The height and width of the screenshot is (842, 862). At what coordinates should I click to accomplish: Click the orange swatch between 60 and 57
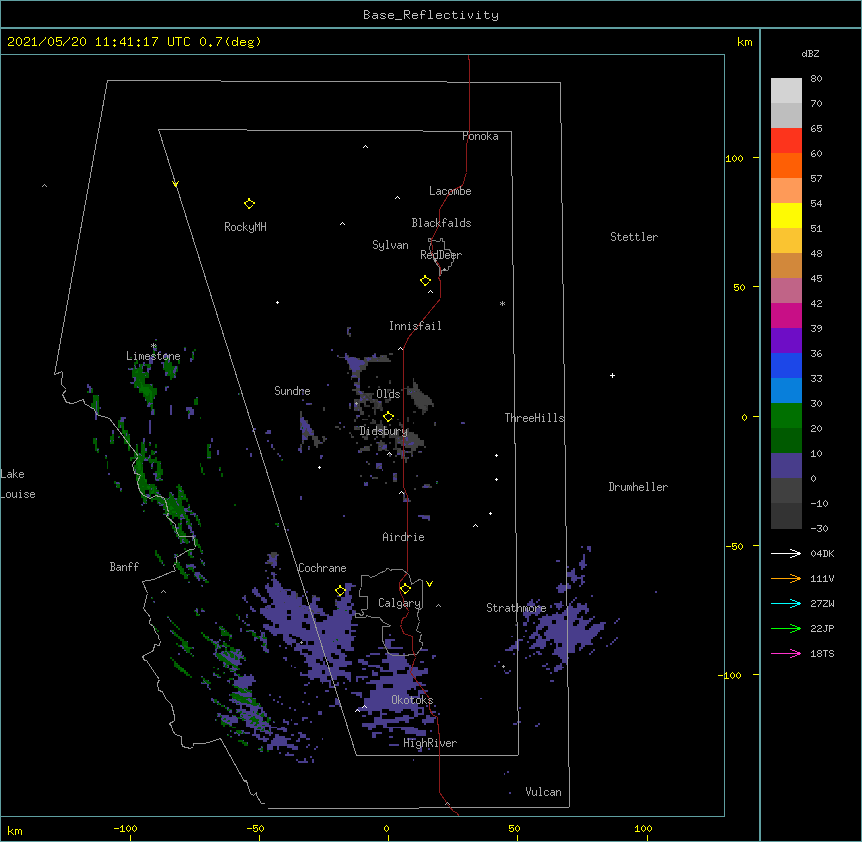(786, 165)
